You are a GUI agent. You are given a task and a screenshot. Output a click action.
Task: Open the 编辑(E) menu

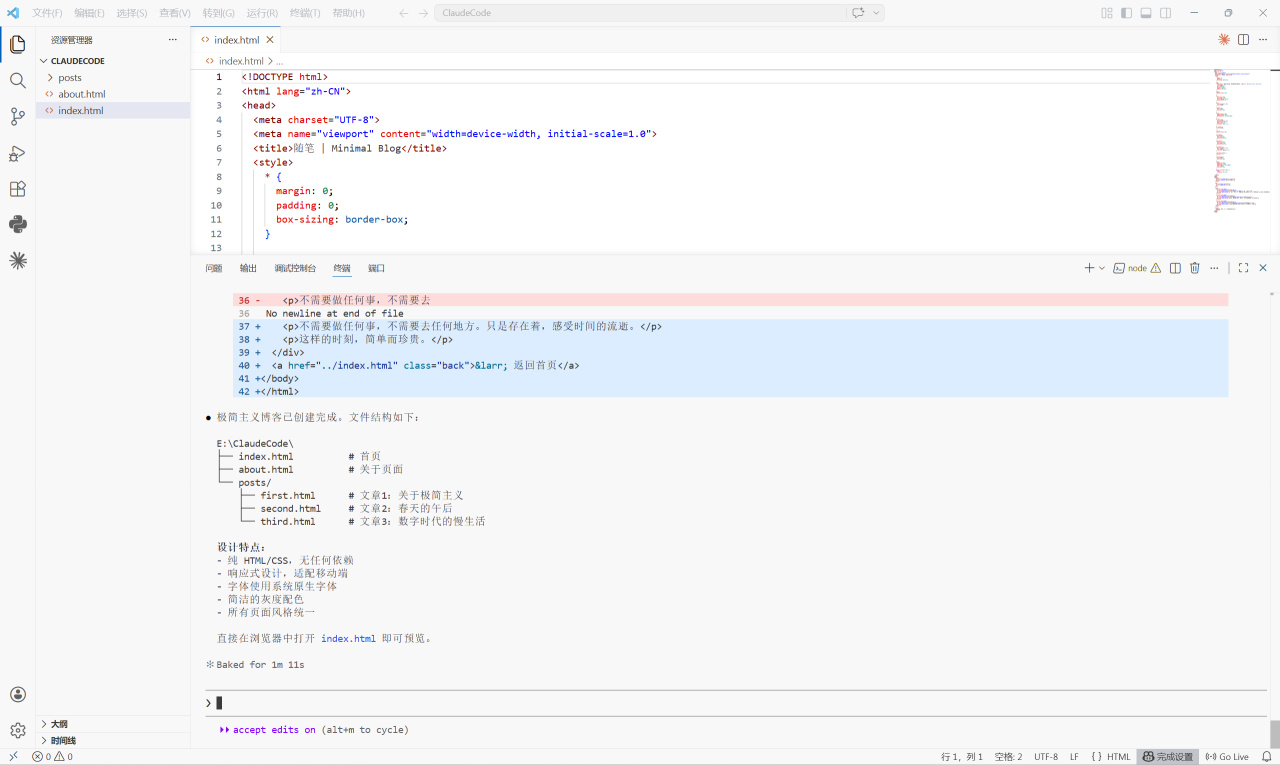pyautogui.click(x=89, y=13)
